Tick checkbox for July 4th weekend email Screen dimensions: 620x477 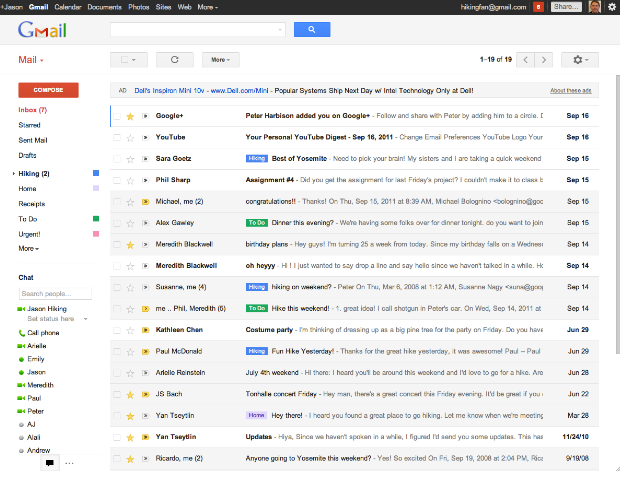pyautogui.click(x=117, y=373)
